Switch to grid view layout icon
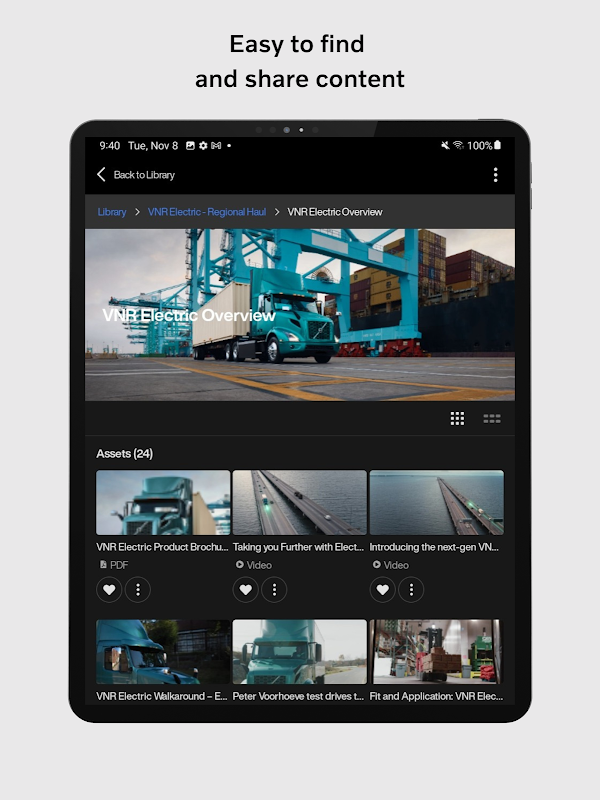600x800 pixels. click(x=457, y=419)
